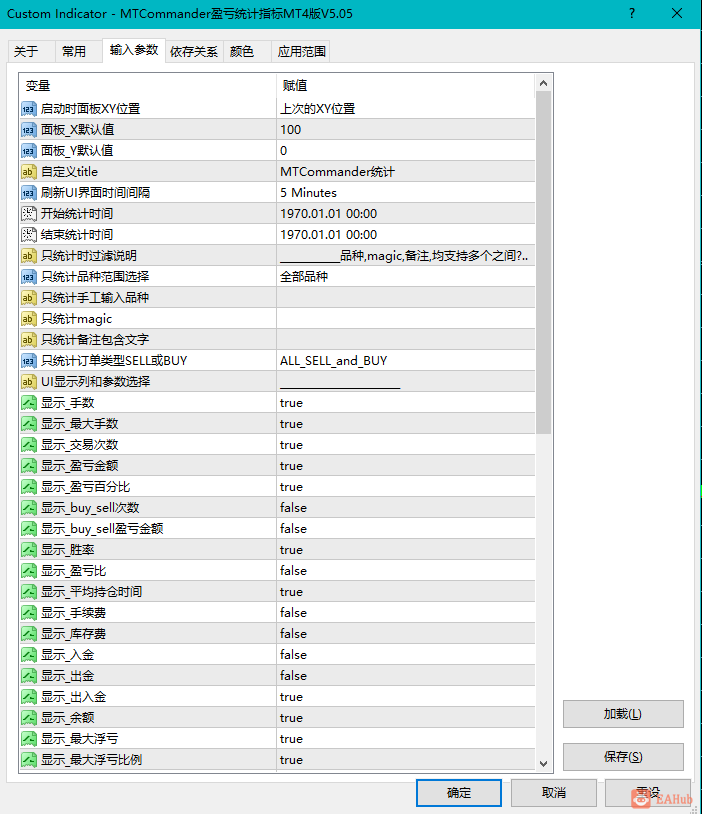The height and width of the screenshot is (814, 702).
Task: Click the bool icon beside 显示_交易次数
Action: click(x=29, y=445)
